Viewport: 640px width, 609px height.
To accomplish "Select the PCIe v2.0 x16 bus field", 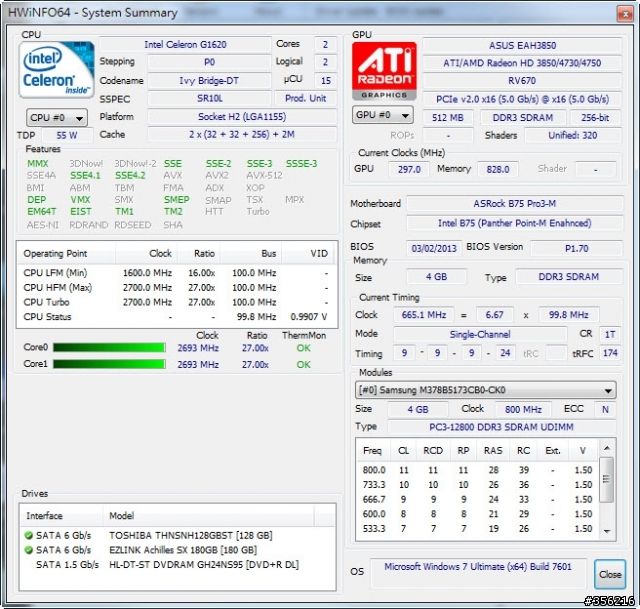I will coord(522,99).
